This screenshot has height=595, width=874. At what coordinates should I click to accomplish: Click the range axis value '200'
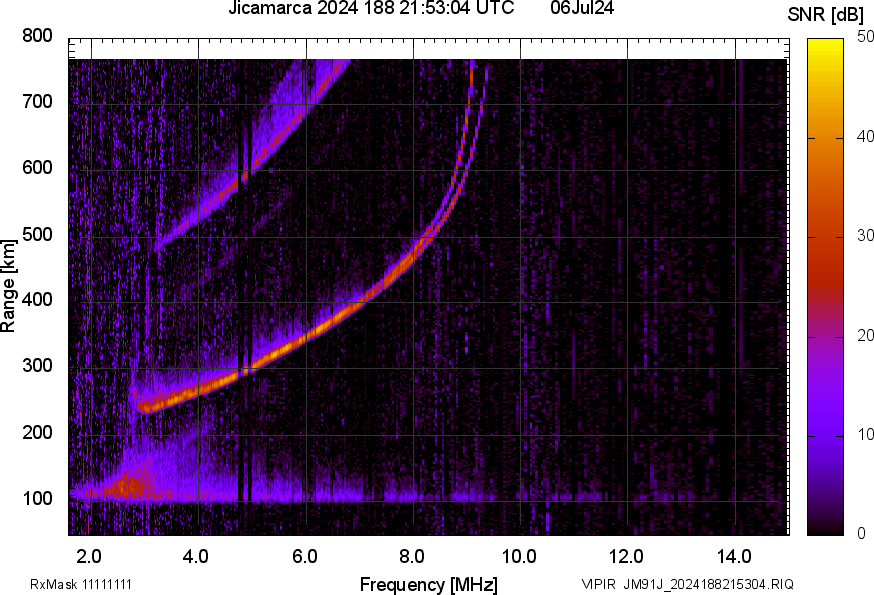pos(37,432)
